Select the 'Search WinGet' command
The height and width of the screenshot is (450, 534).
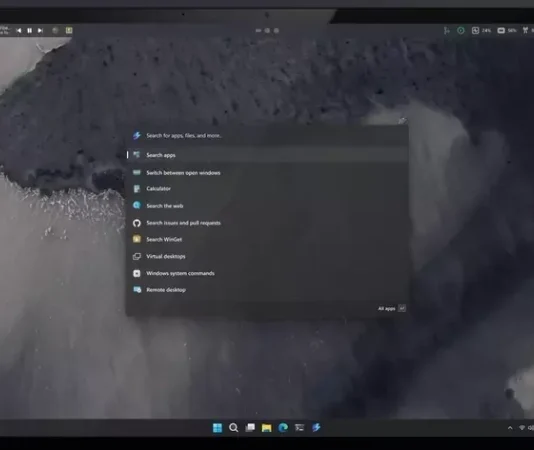(267, 239)
